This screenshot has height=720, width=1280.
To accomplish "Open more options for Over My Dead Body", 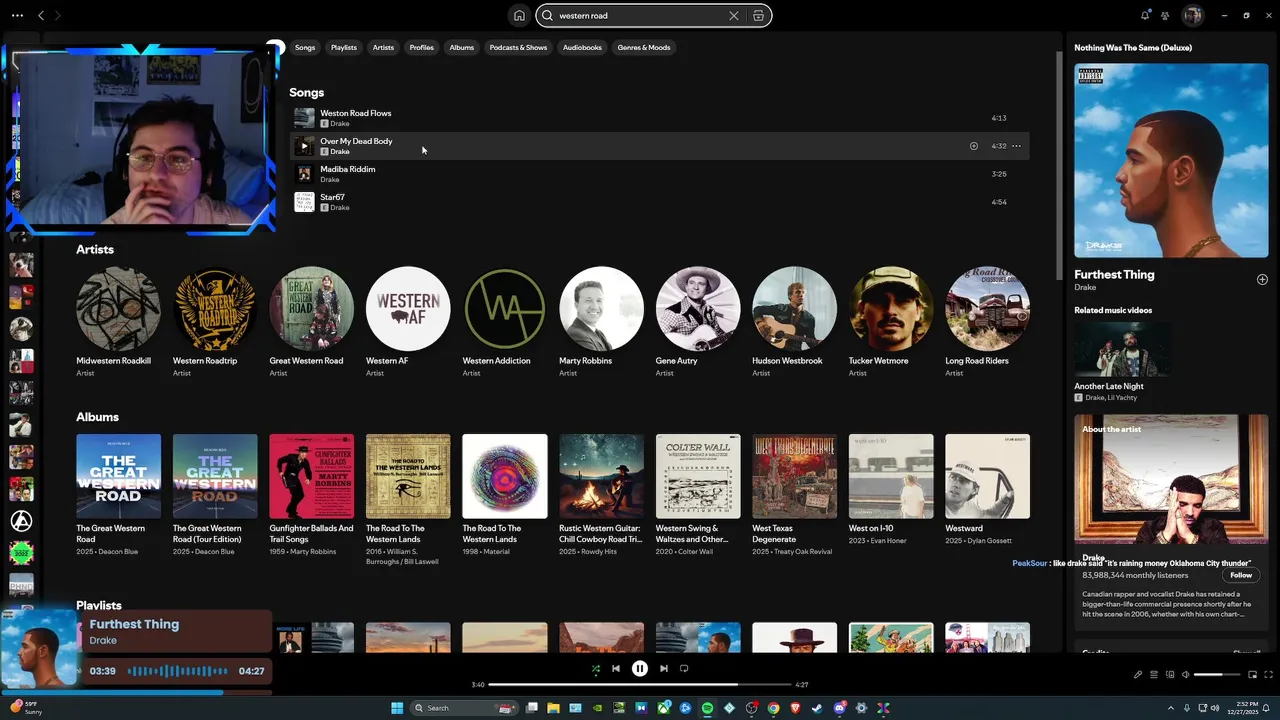I will pos(1016,146).
